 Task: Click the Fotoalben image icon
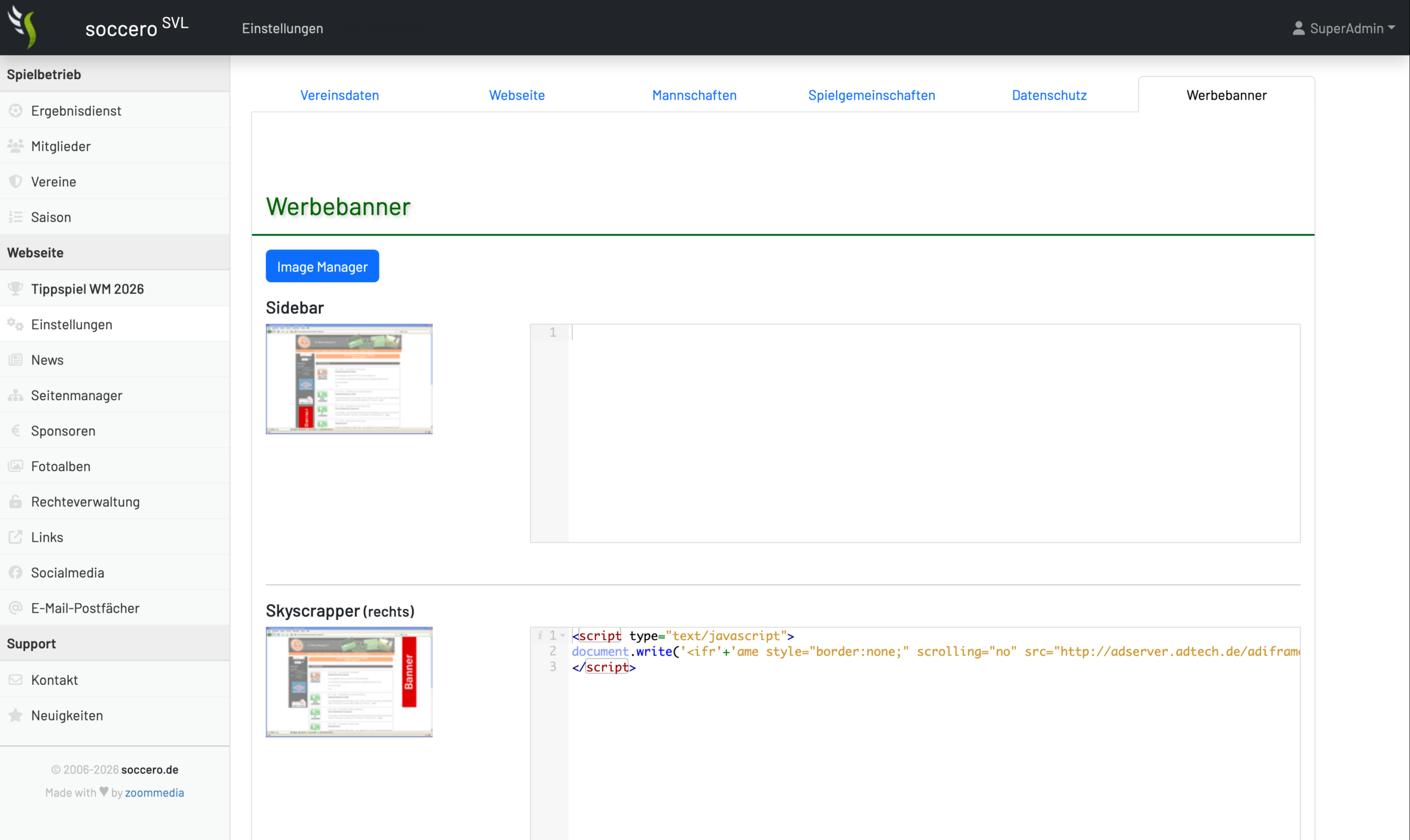tap(16, 466)
